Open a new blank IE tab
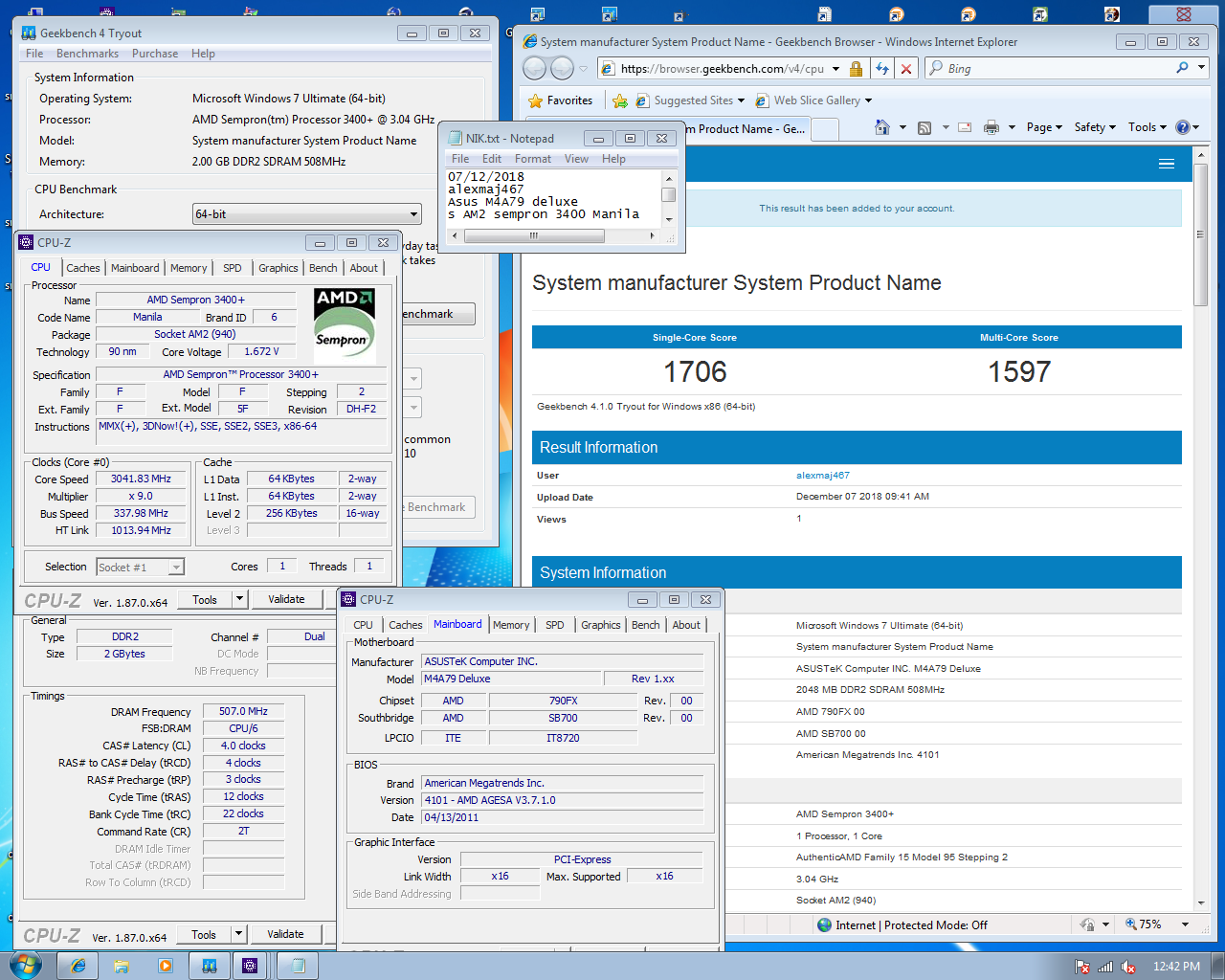Screen dimensions: 1225x980 point(826,129)
